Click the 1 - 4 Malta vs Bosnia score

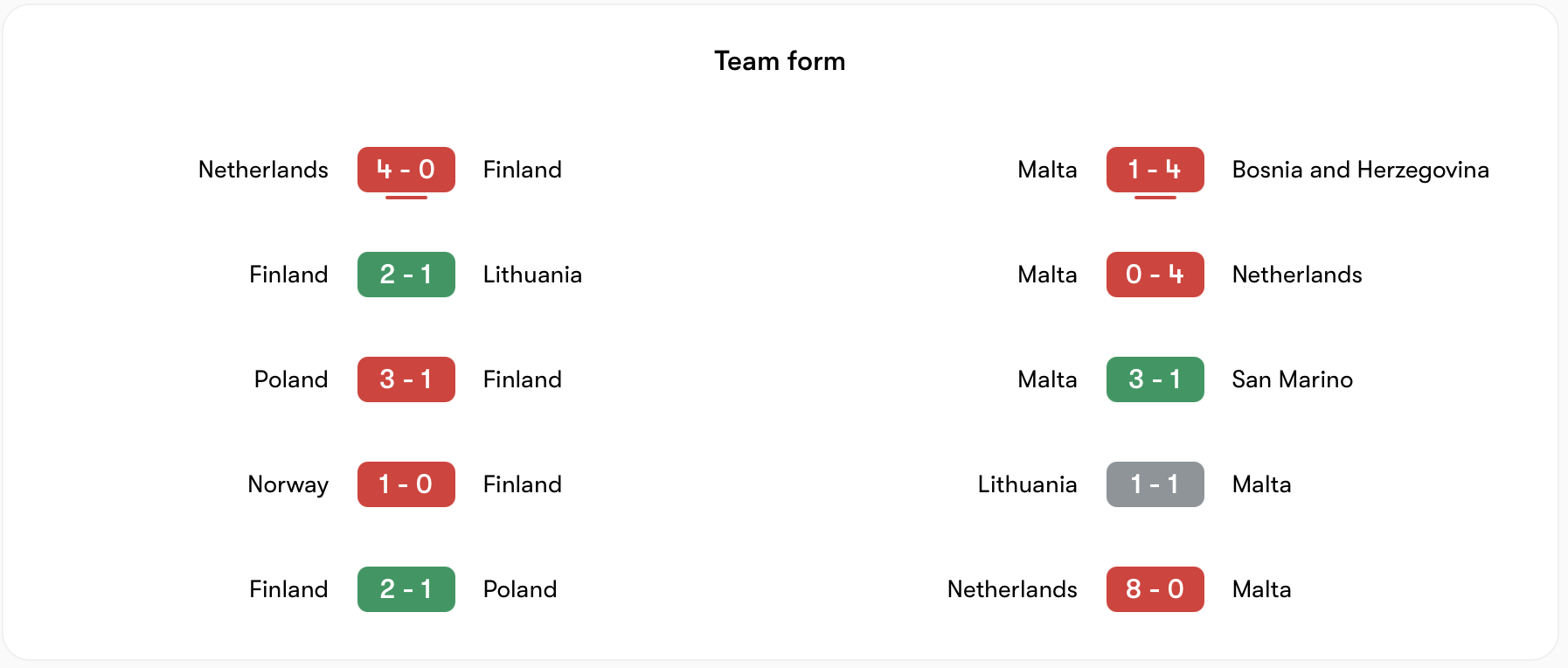point(1155,170)
